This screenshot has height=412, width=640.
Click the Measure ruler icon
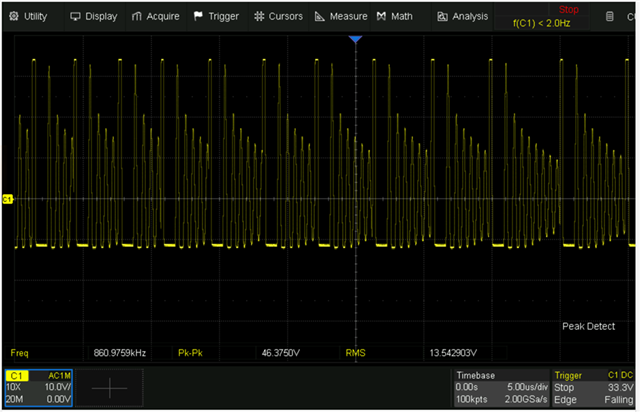pyautogui.click(x=320, y=16)
